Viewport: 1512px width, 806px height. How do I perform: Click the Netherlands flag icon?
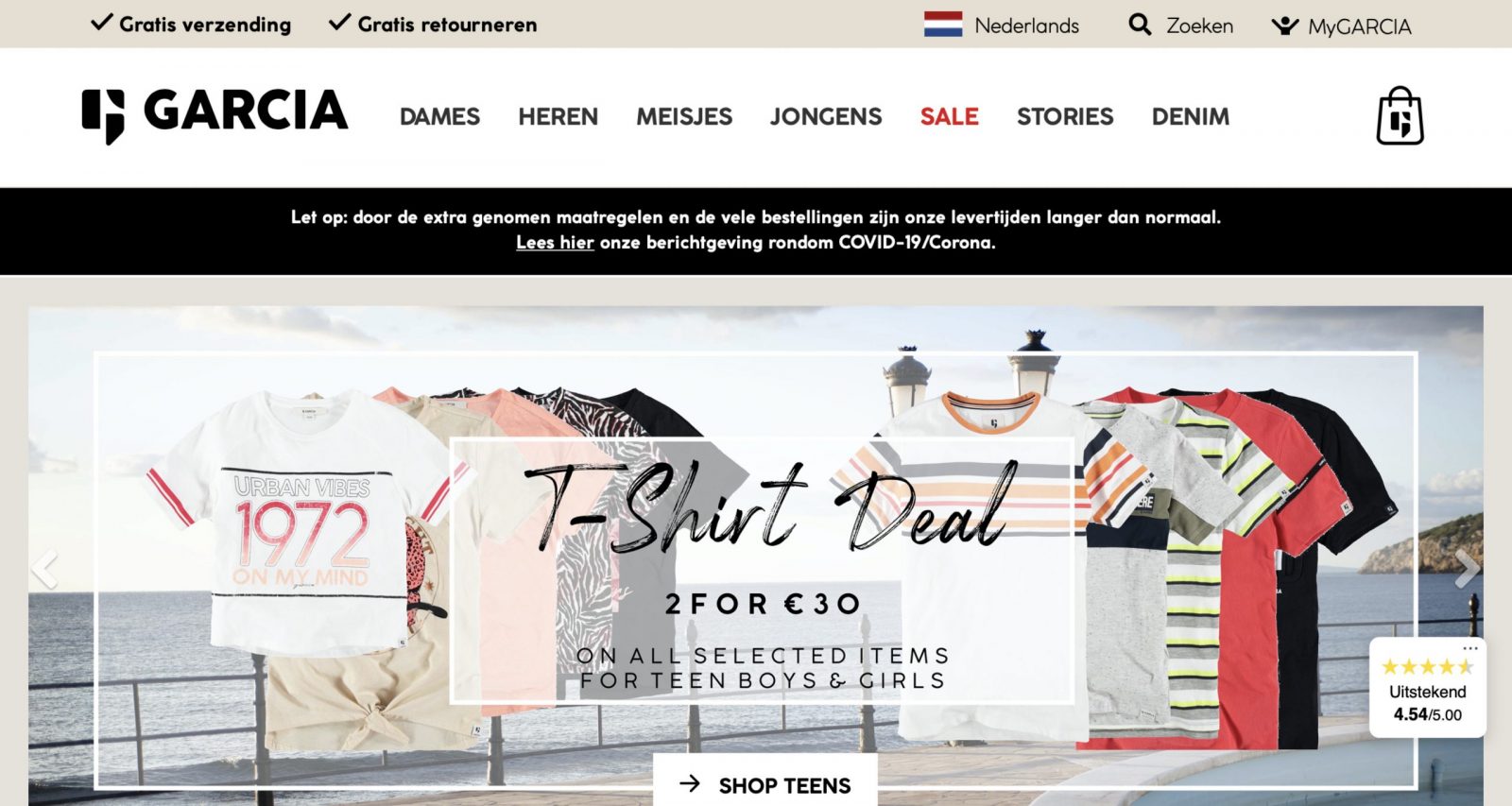click(943, 25)
